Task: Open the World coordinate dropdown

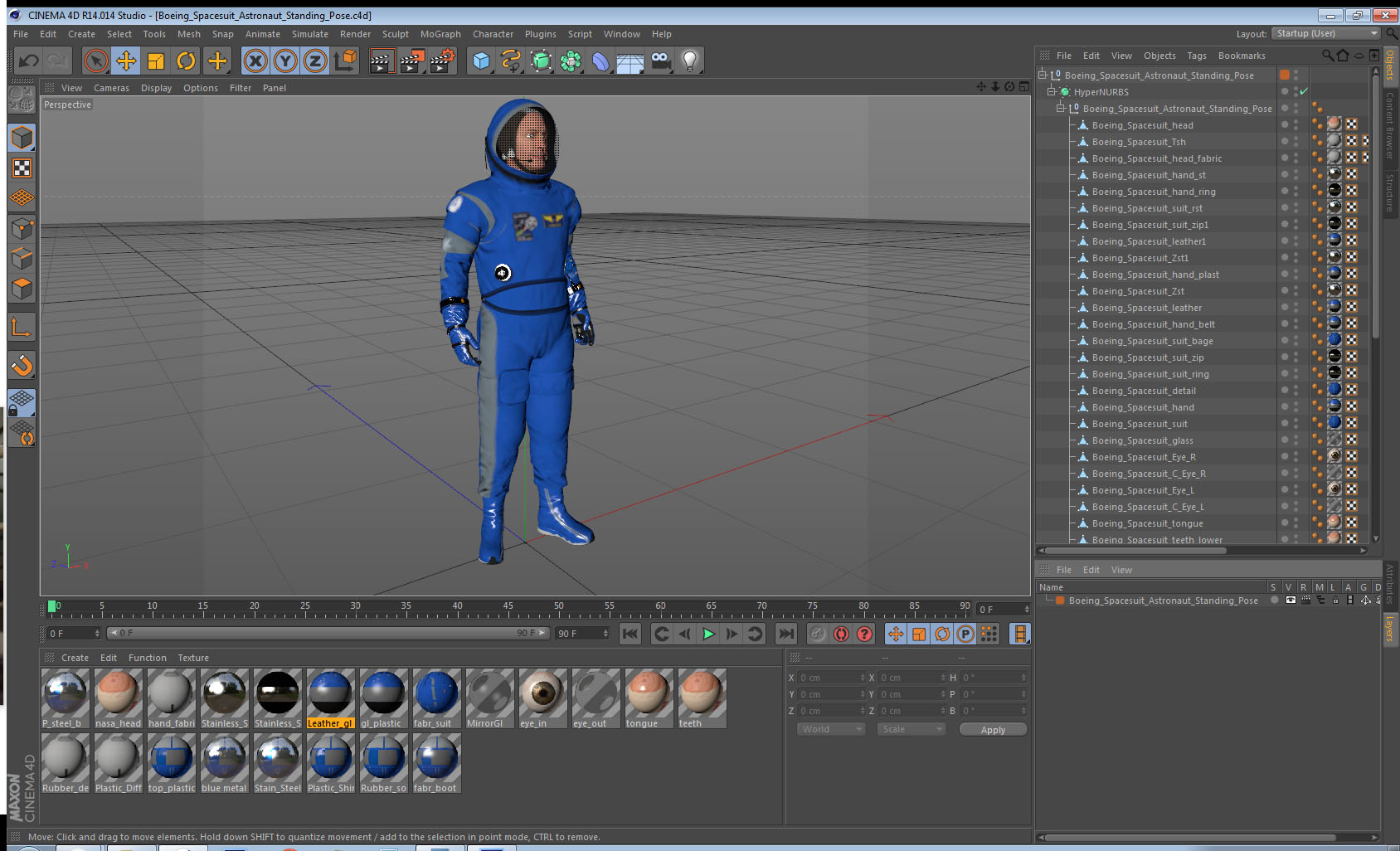Action: point(831,729)
